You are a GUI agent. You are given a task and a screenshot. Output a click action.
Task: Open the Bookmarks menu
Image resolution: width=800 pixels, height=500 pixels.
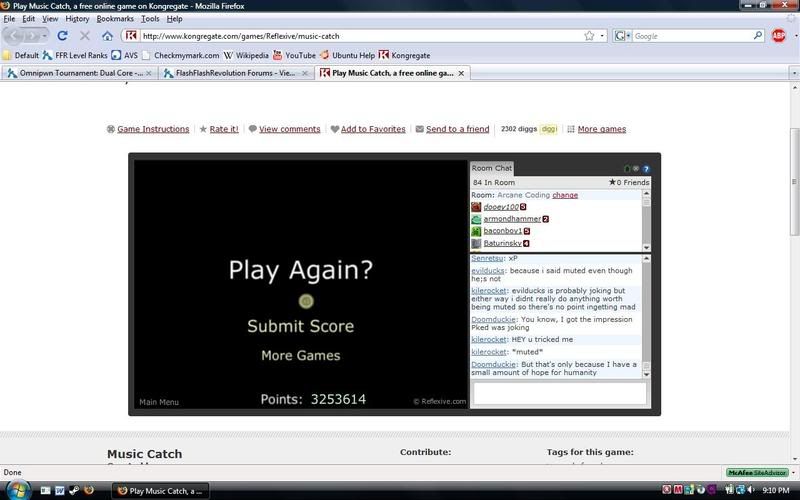(115, 19)
